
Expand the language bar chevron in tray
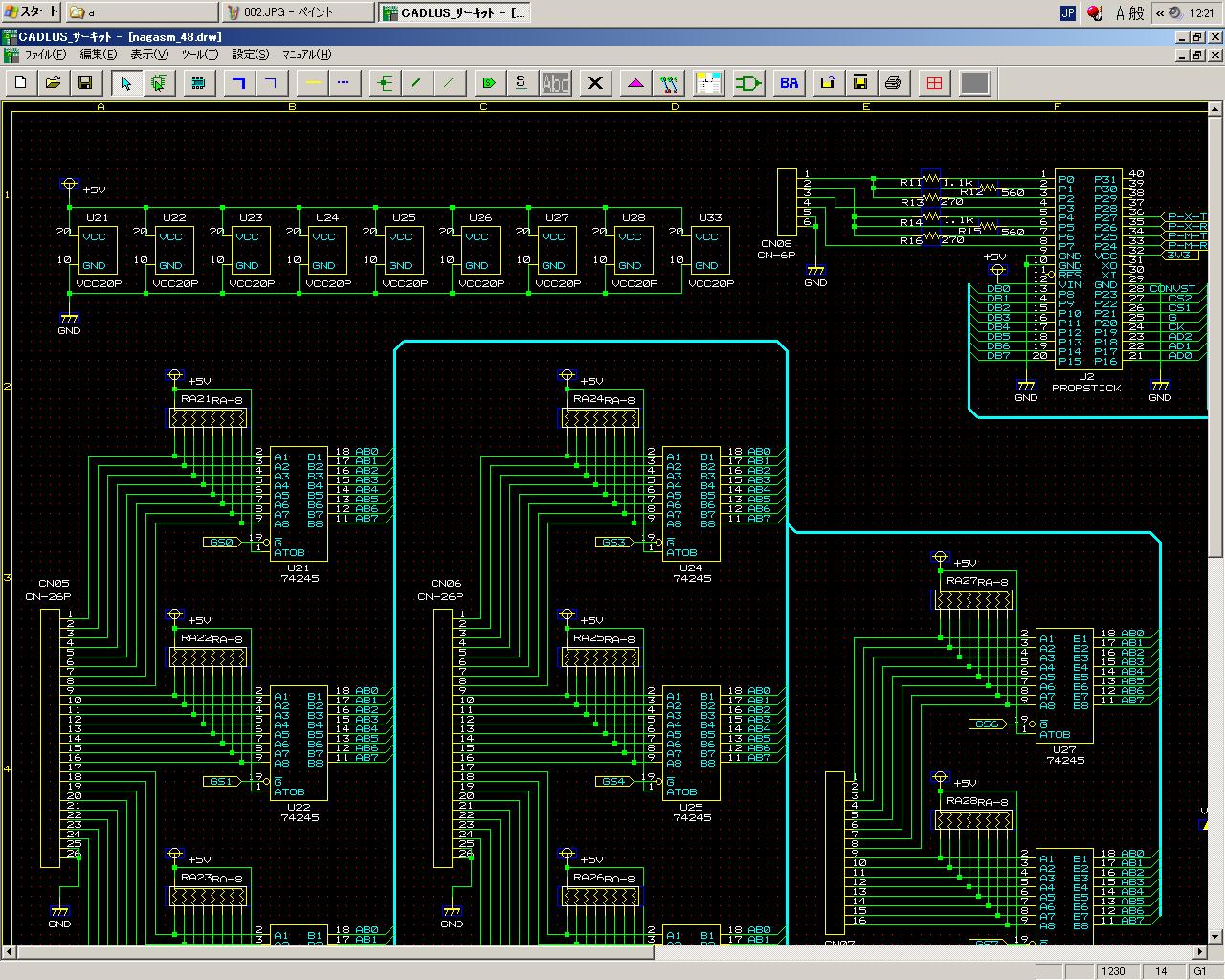tap(1160, 12)
